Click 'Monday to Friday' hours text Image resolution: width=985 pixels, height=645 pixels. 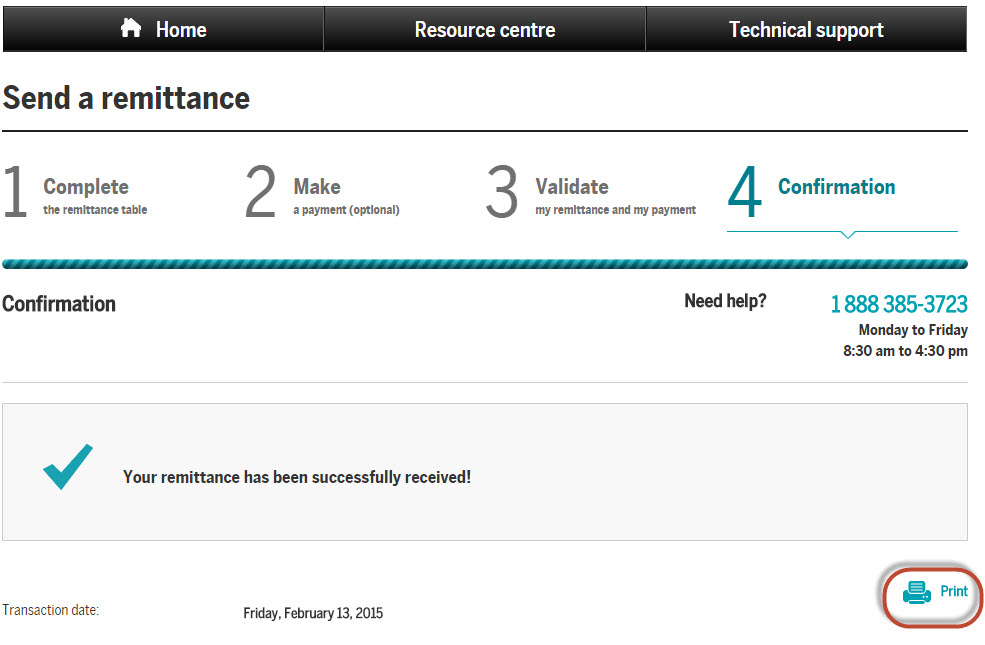tap(913, 330)
